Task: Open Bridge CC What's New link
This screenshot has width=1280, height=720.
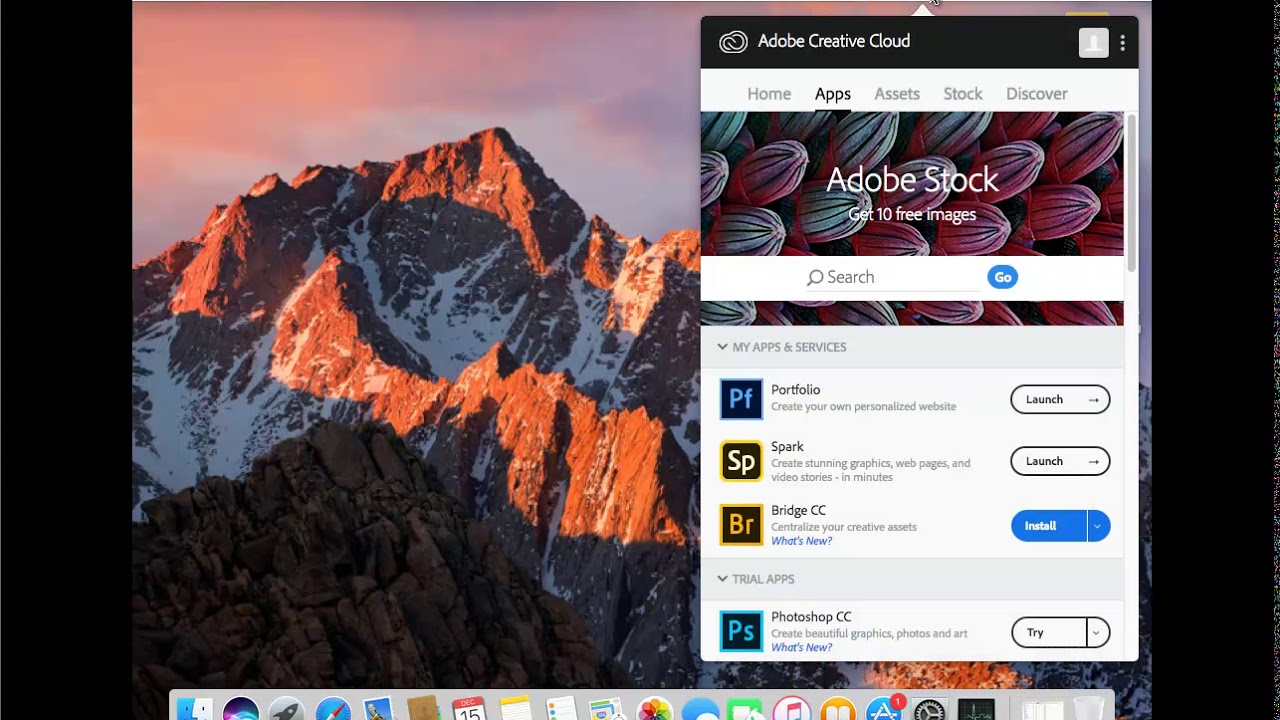Action: point(801,541)
